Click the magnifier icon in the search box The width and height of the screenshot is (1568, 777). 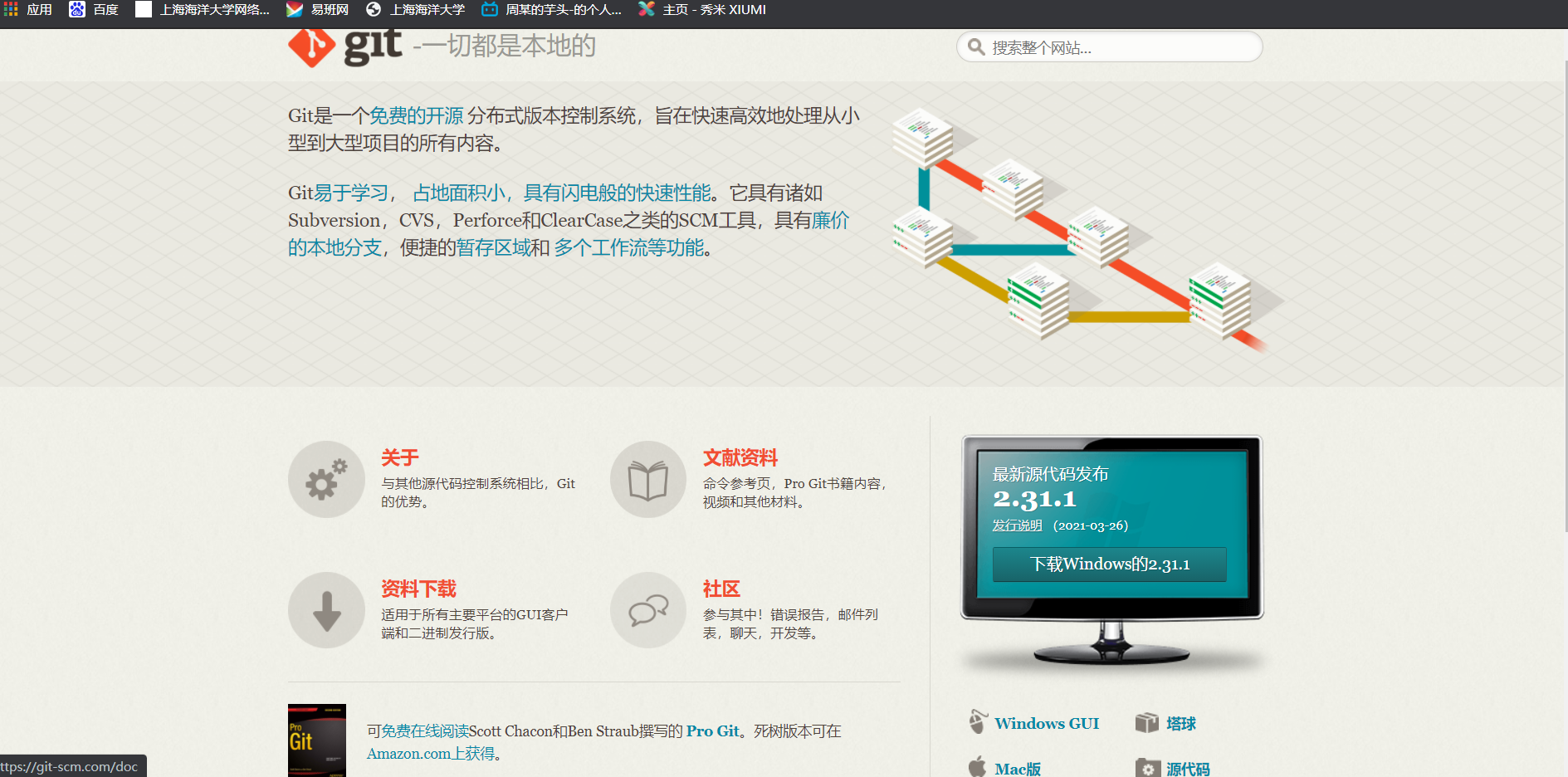(x=976, y=47)
